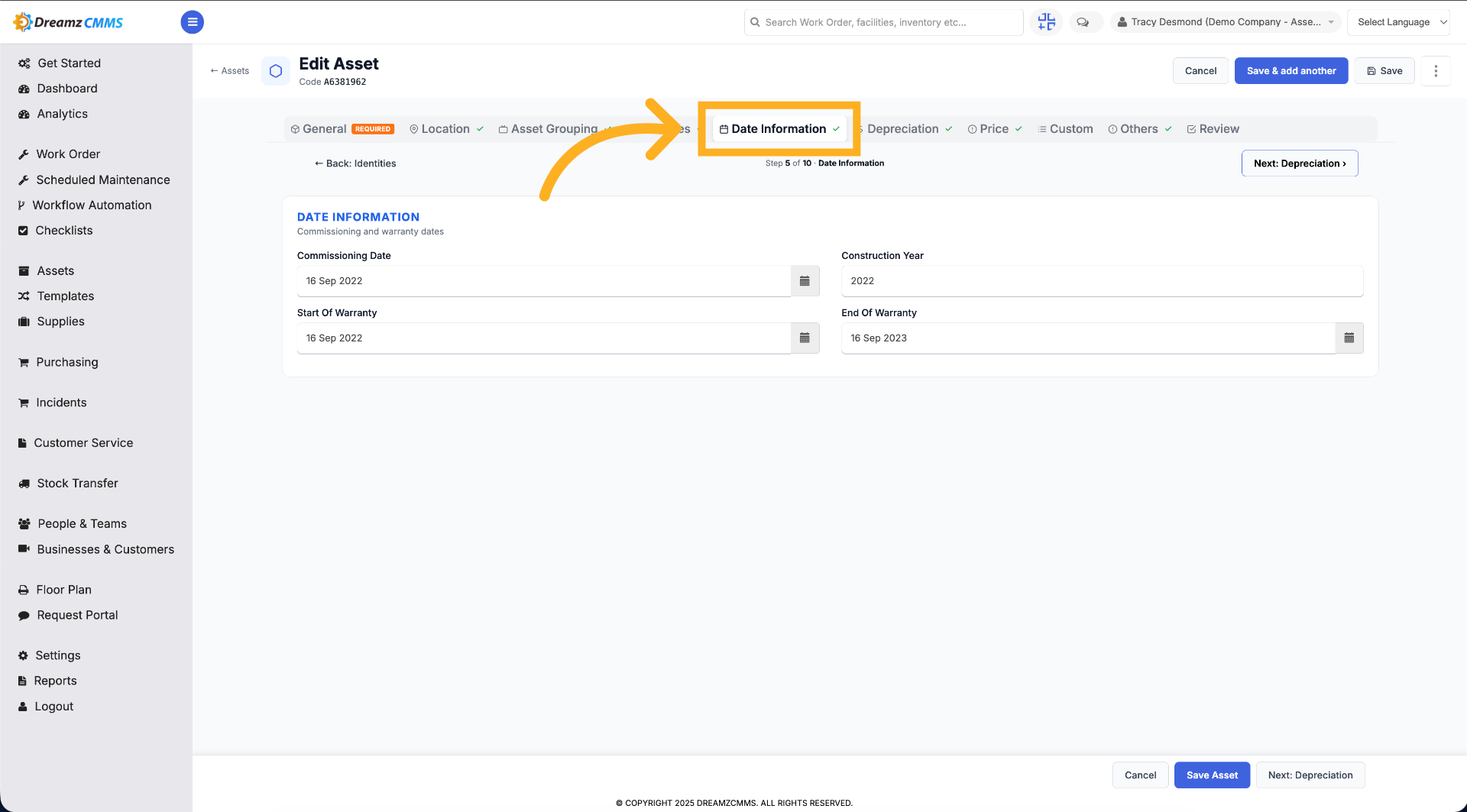Toggle sidebar with hamburger menu button
This screenshot has width=1467, height=812.
[x=192, y=22]
